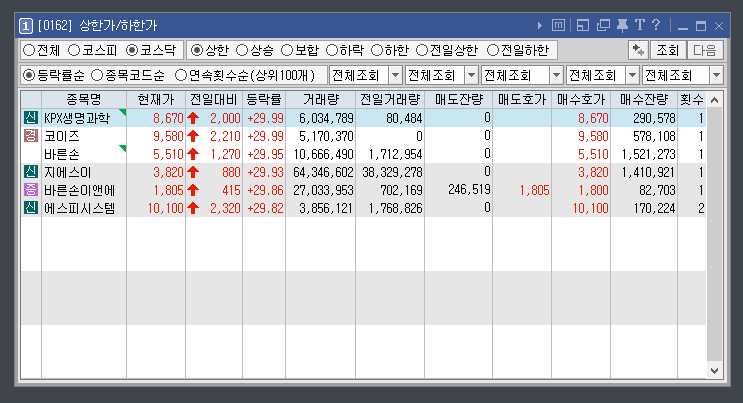Click the settings icon left of 조회 button
The image size is (743, 403).
click(638, 50)
